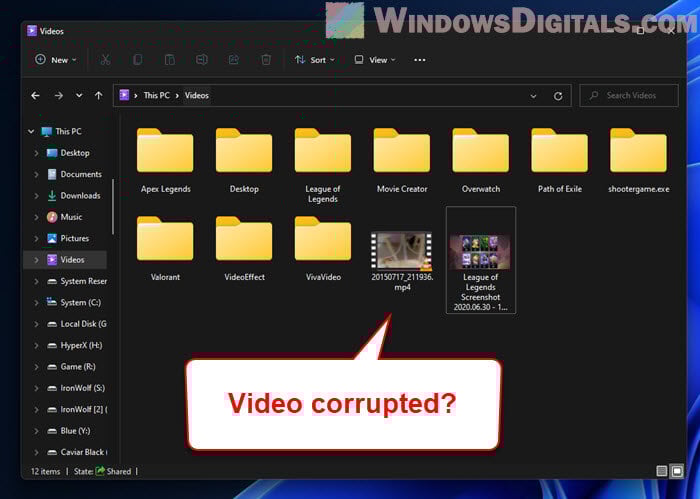
Task: Click the Copy icon in toolbar
Action: point(138,60)
